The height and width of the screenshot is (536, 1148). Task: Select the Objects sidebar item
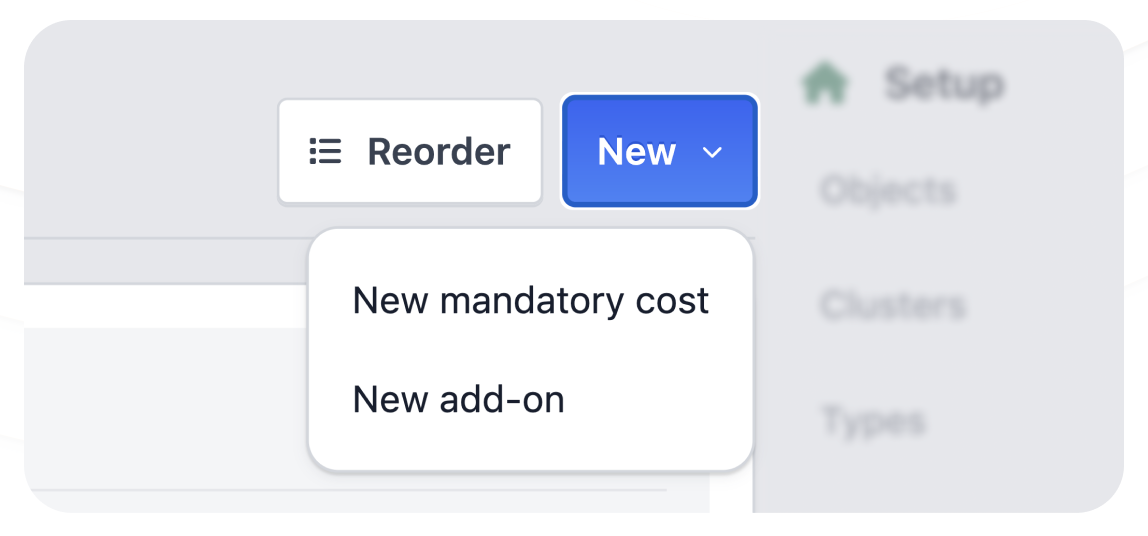click(x=888, y=190)
